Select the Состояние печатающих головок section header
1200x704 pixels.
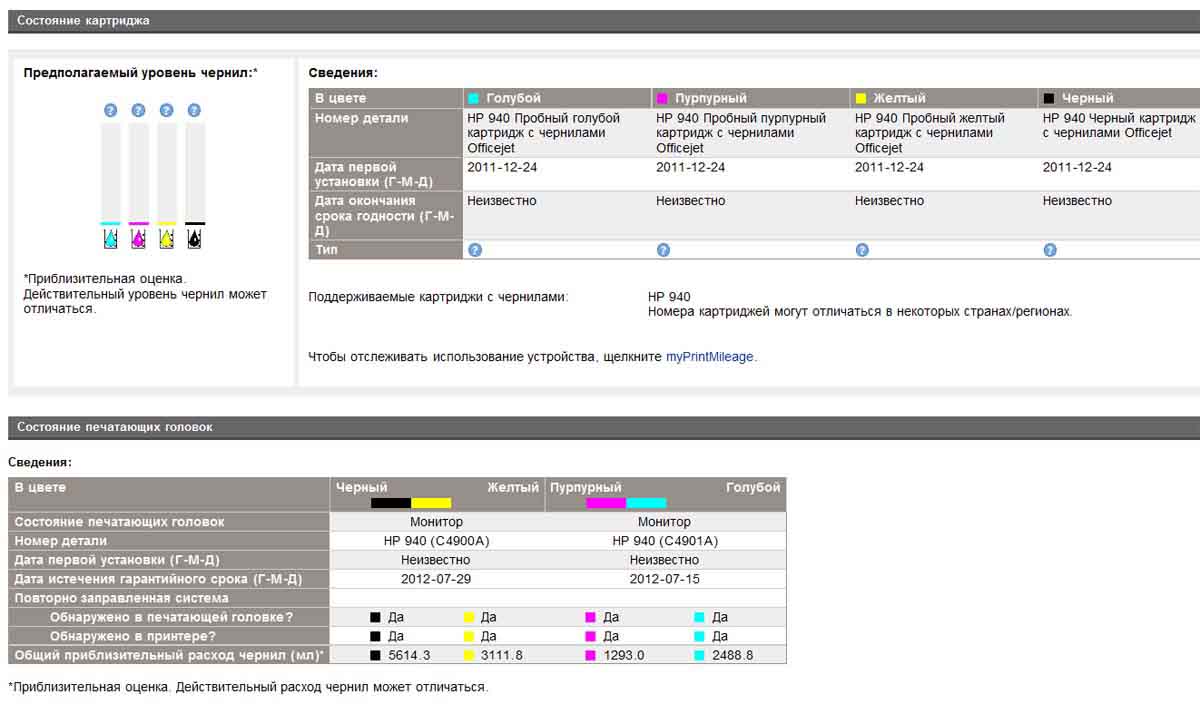(604, 427)
